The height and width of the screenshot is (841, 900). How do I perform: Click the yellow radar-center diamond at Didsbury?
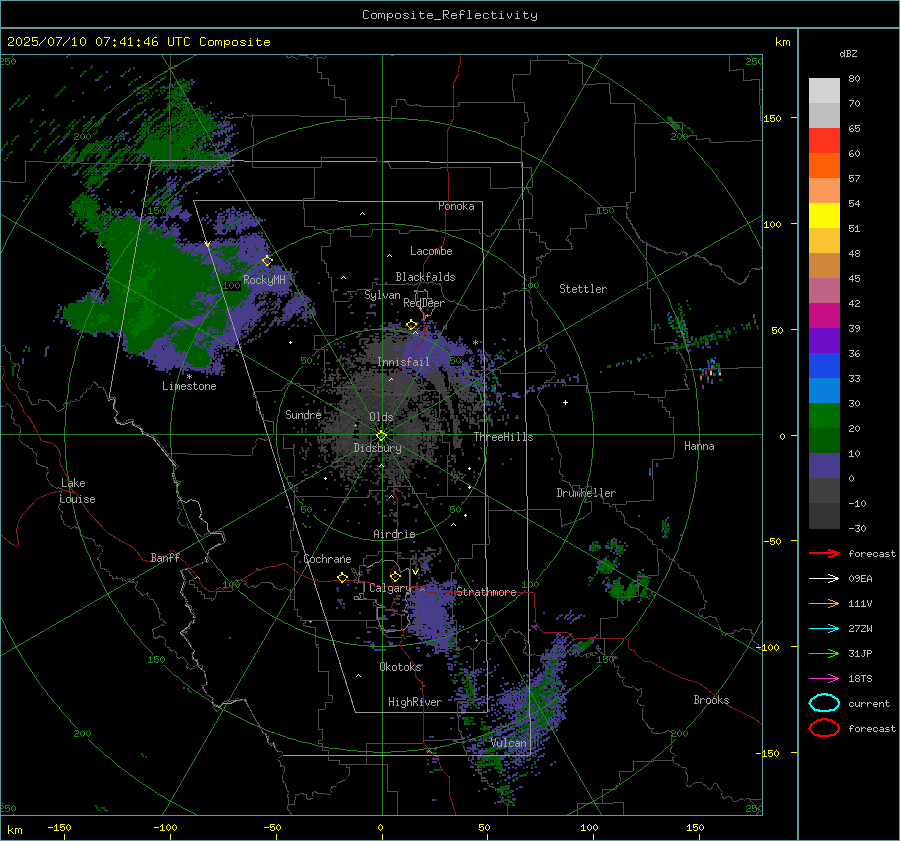[x=381, y=436]
